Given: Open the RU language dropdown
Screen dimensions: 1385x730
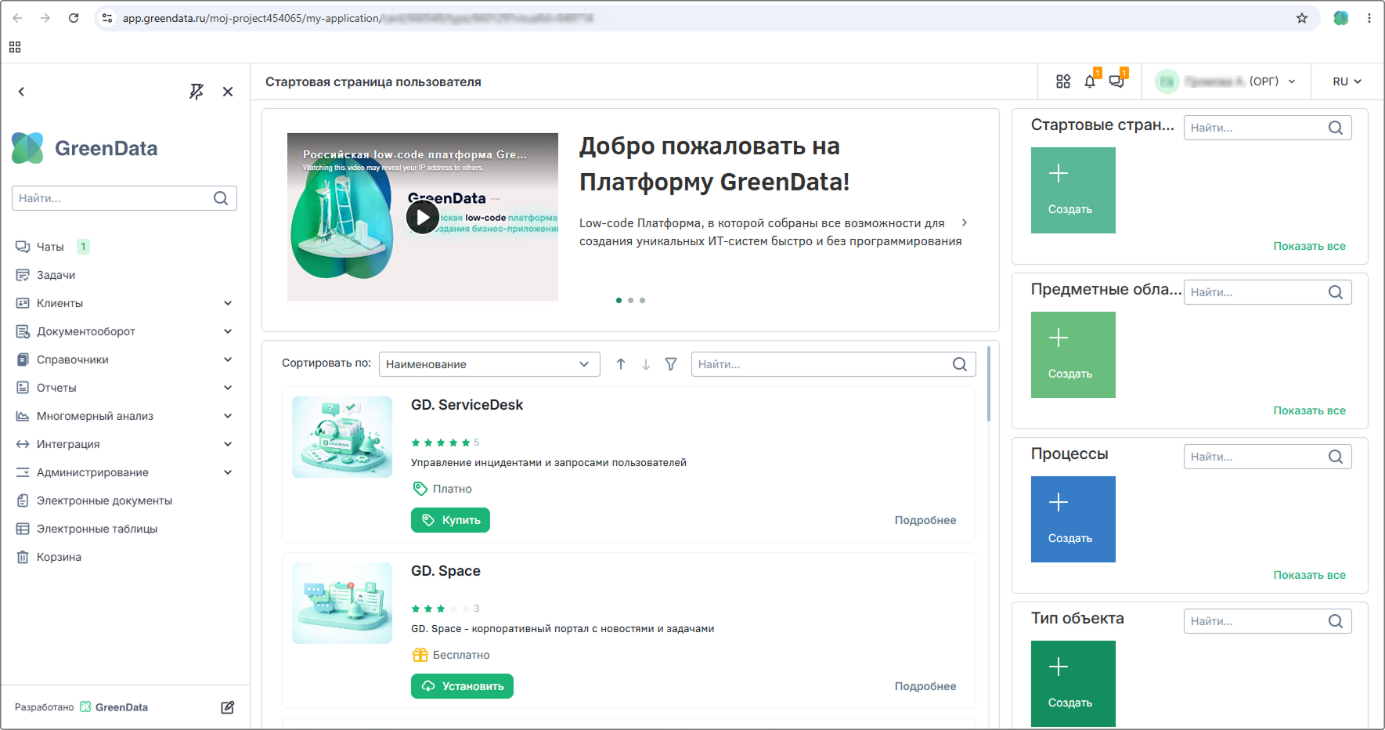Looking at the screenshot, I should tap(1347, 81).
